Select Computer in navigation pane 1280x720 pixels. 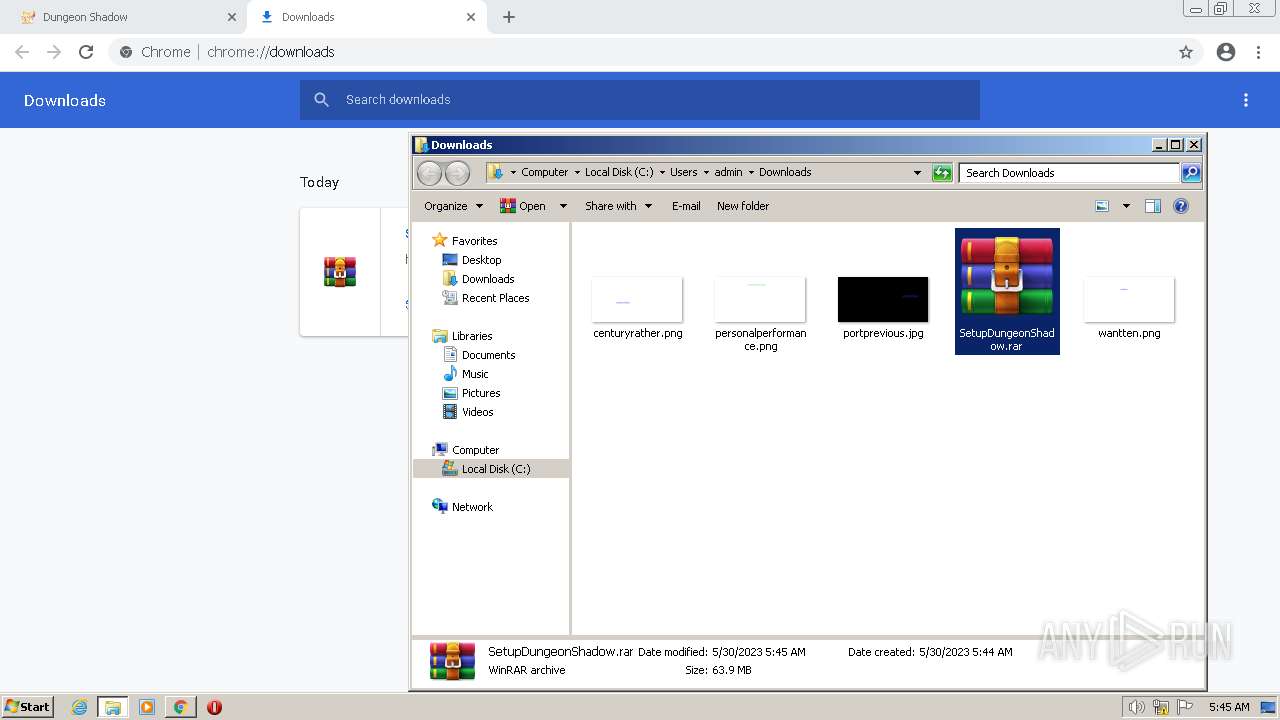[475, 450]
